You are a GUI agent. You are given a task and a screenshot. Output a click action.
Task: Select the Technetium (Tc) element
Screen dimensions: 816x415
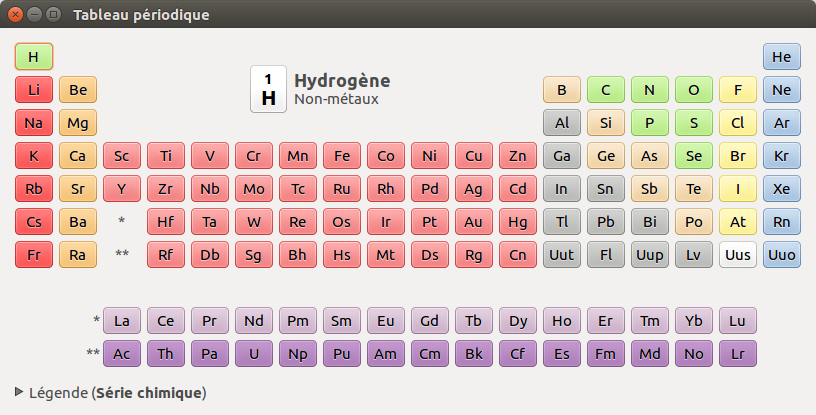coord(298,188)
